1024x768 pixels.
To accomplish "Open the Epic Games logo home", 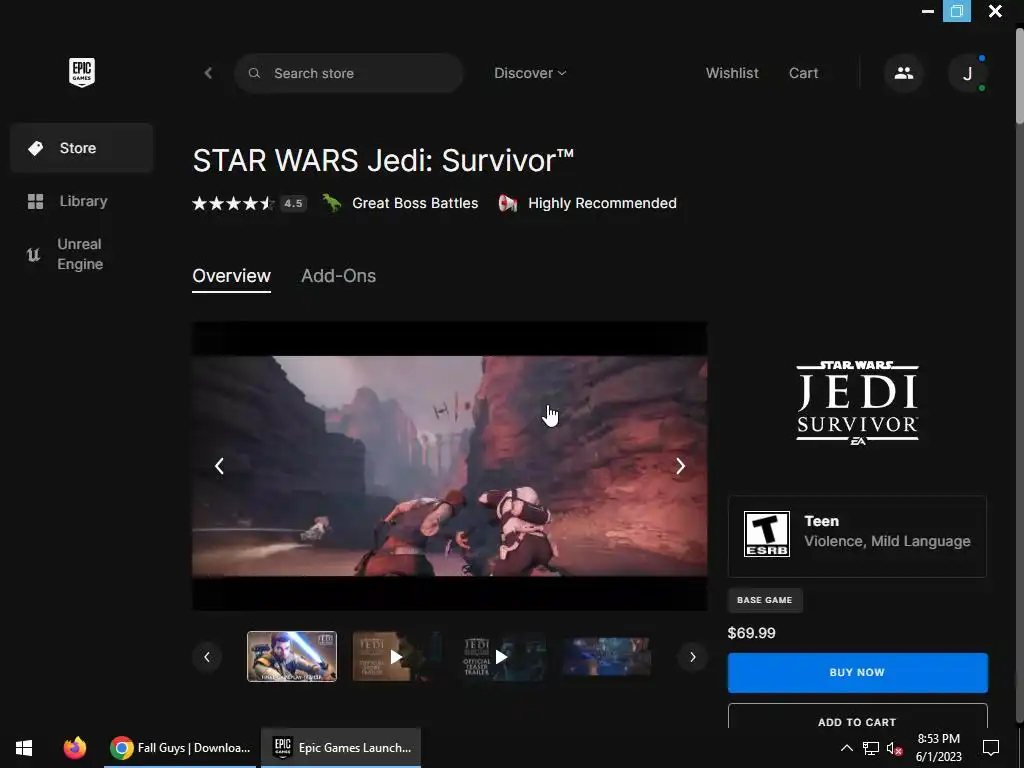I will (x=82, y=72).
